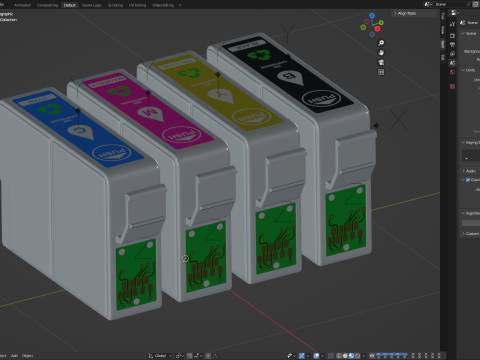The height and width of the screenshot is (360, 480).
Task: Switch to the Animation workspace tab
Action: (23, 5)
